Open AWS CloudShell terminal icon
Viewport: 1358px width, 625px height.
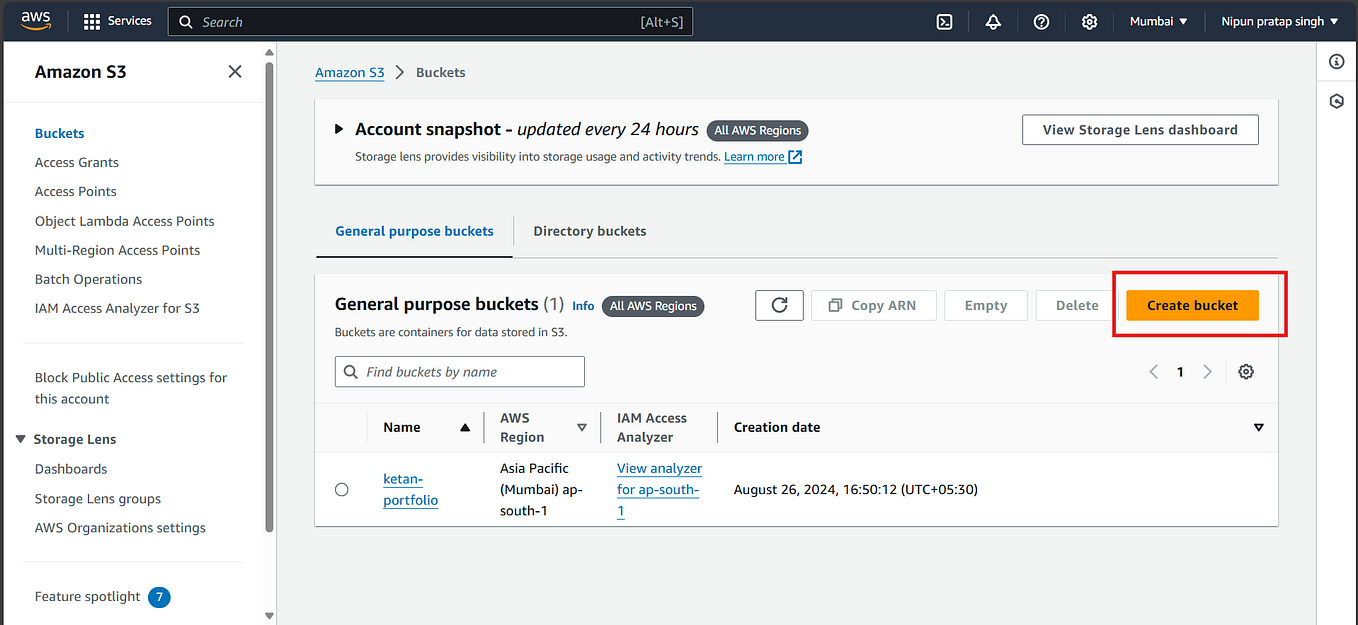click(x=944, y=21)
